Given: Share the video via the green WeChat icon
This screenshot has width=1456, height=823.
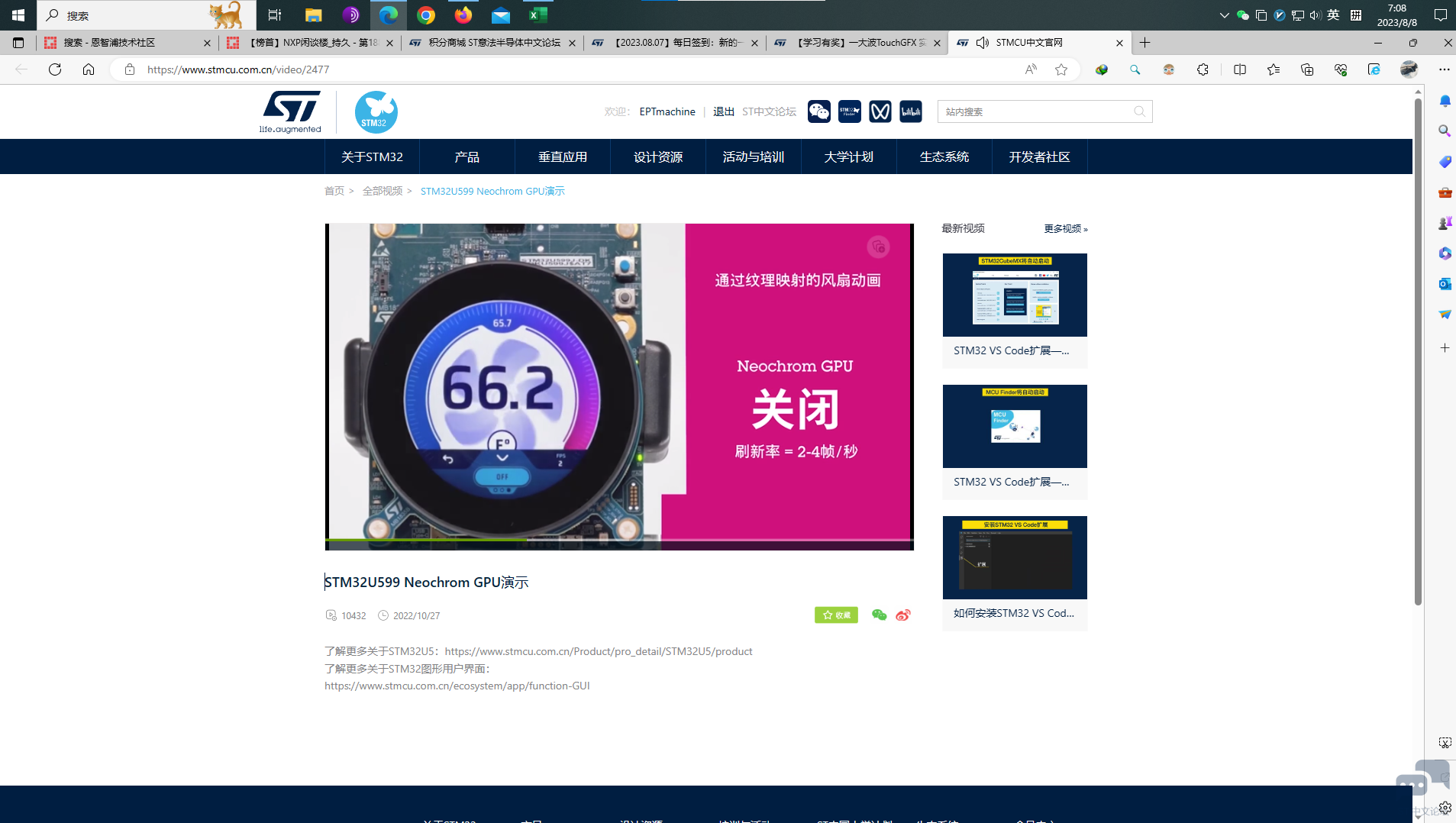Looking at the screenshot, I should (879, 615).
